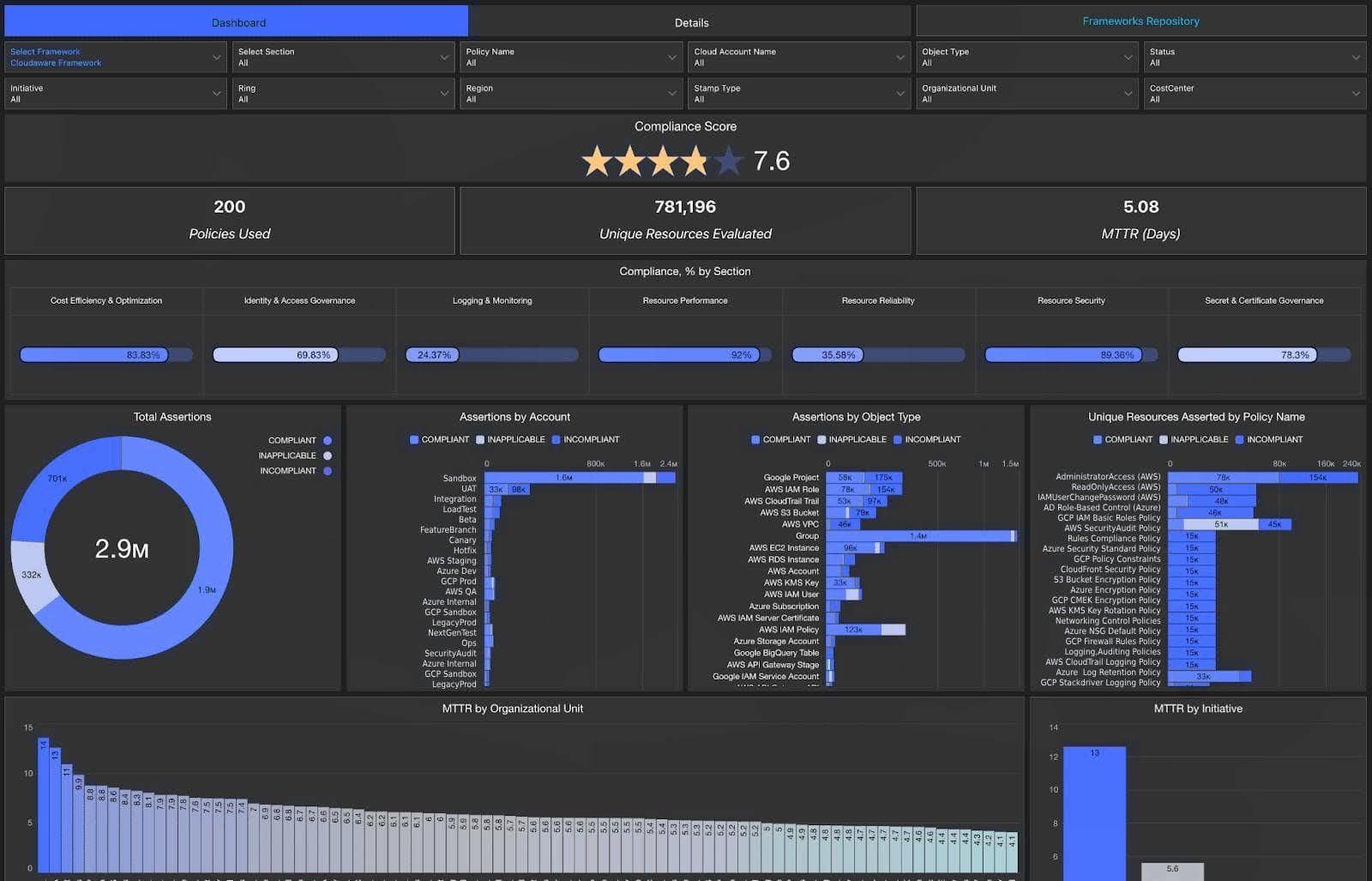Screen dimensions: 1372x881
Task: Click the 332K donut chart segment
Action: (x=33, y=576)
